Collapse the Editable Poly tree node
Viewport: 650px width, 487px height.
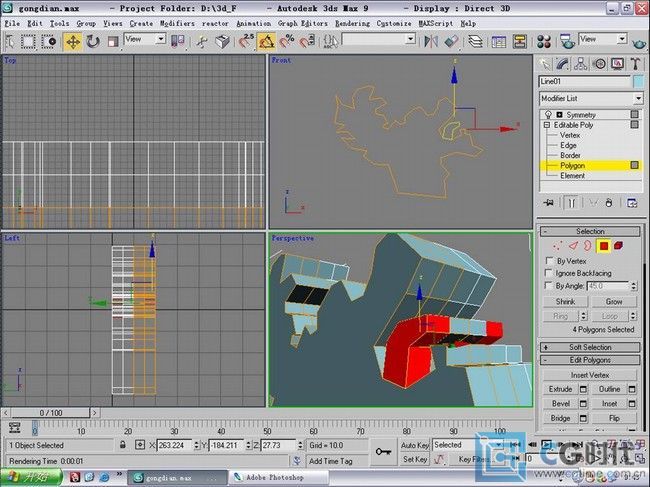[x=547, y=125]
